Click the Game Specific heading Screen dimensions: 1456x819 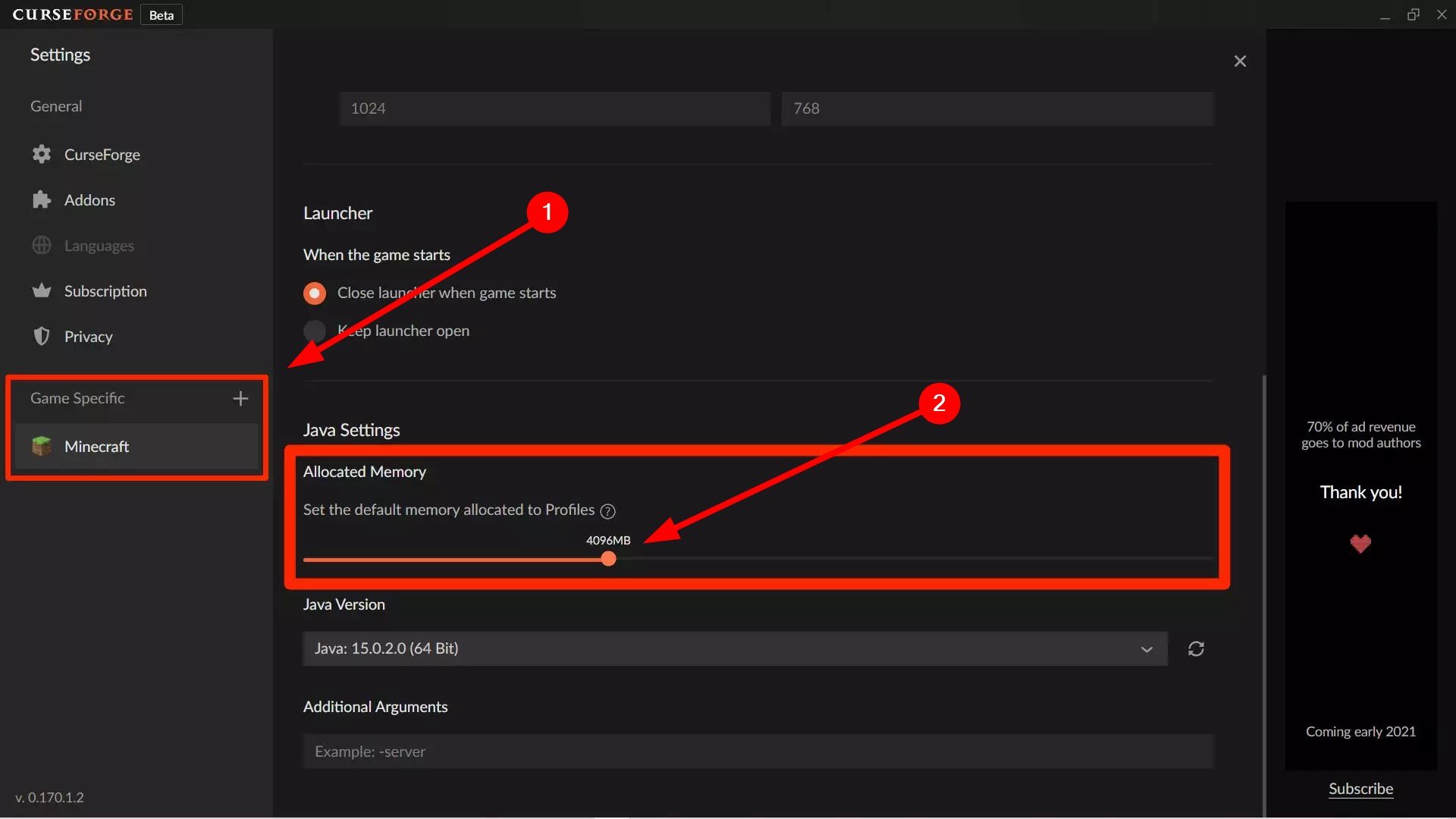(77, 398)
